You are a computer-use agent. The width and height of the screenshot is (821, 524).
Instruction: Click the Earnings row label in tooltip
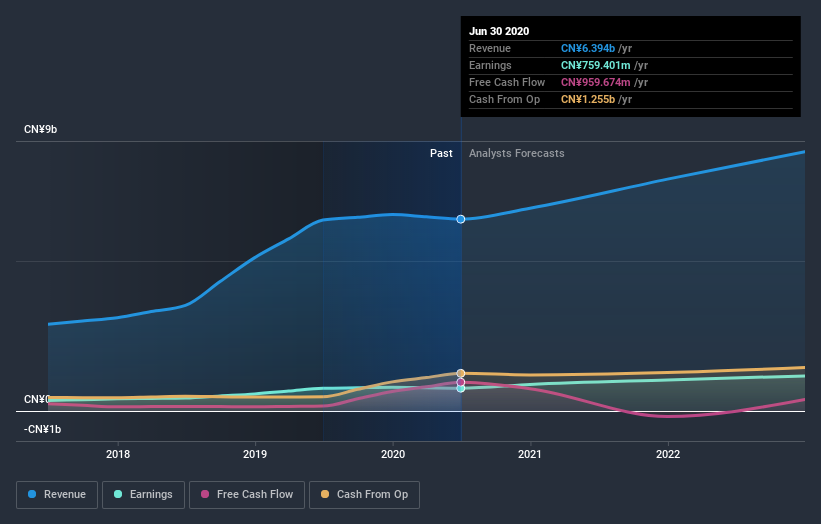click(x=490, y=65)
